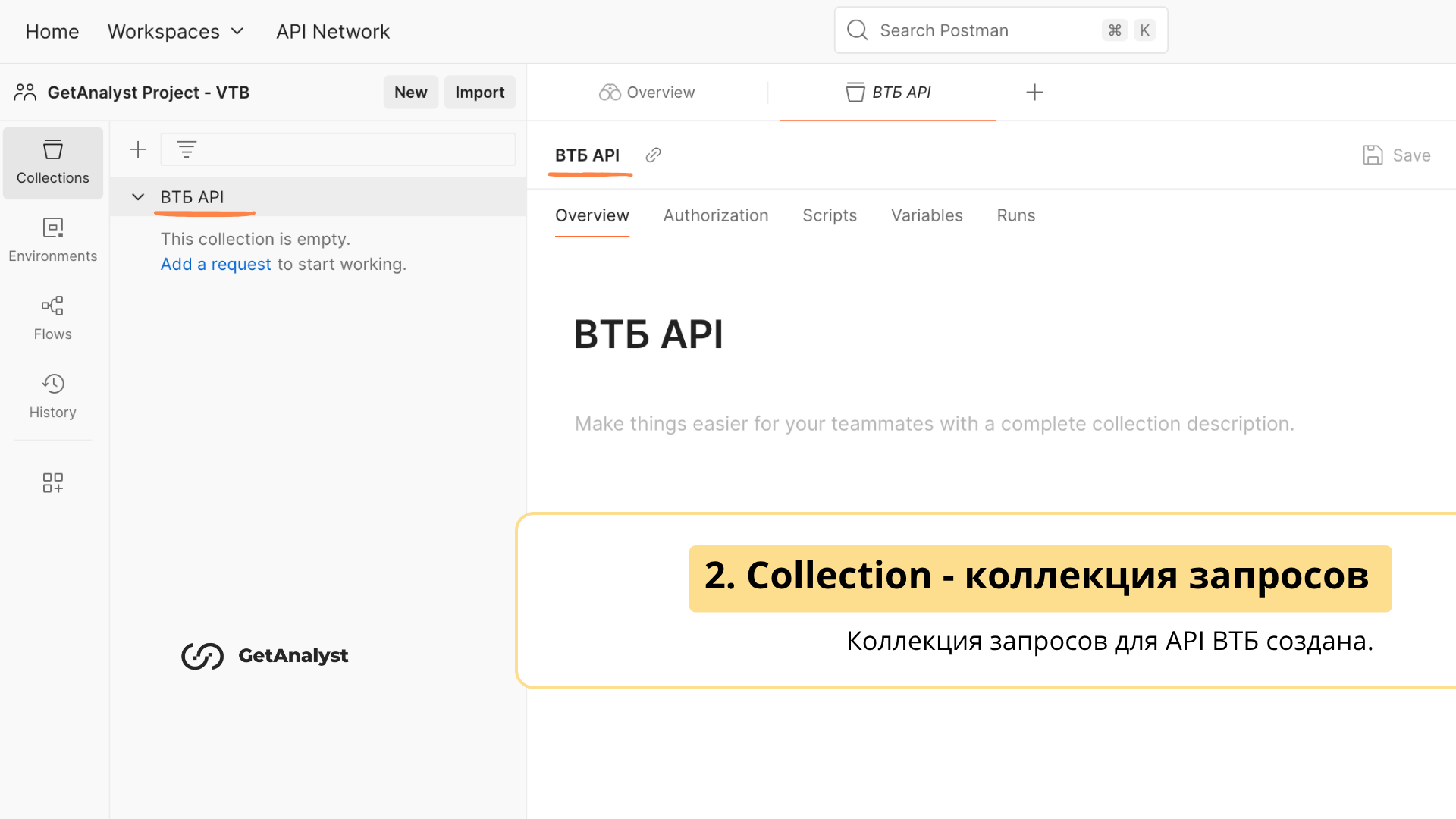Open the Workspaces dropdown
The image size is (1456, 819).
click(176, 31)
